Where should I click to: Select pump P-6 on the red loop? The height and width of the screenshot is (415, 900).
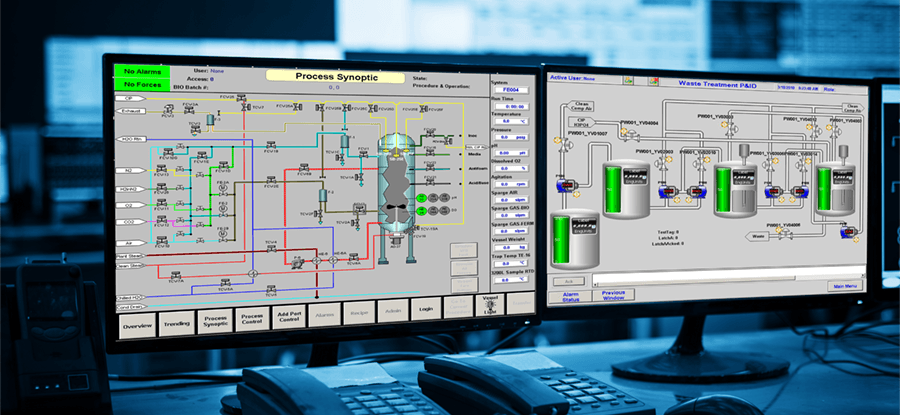click(x=297, y=262)
